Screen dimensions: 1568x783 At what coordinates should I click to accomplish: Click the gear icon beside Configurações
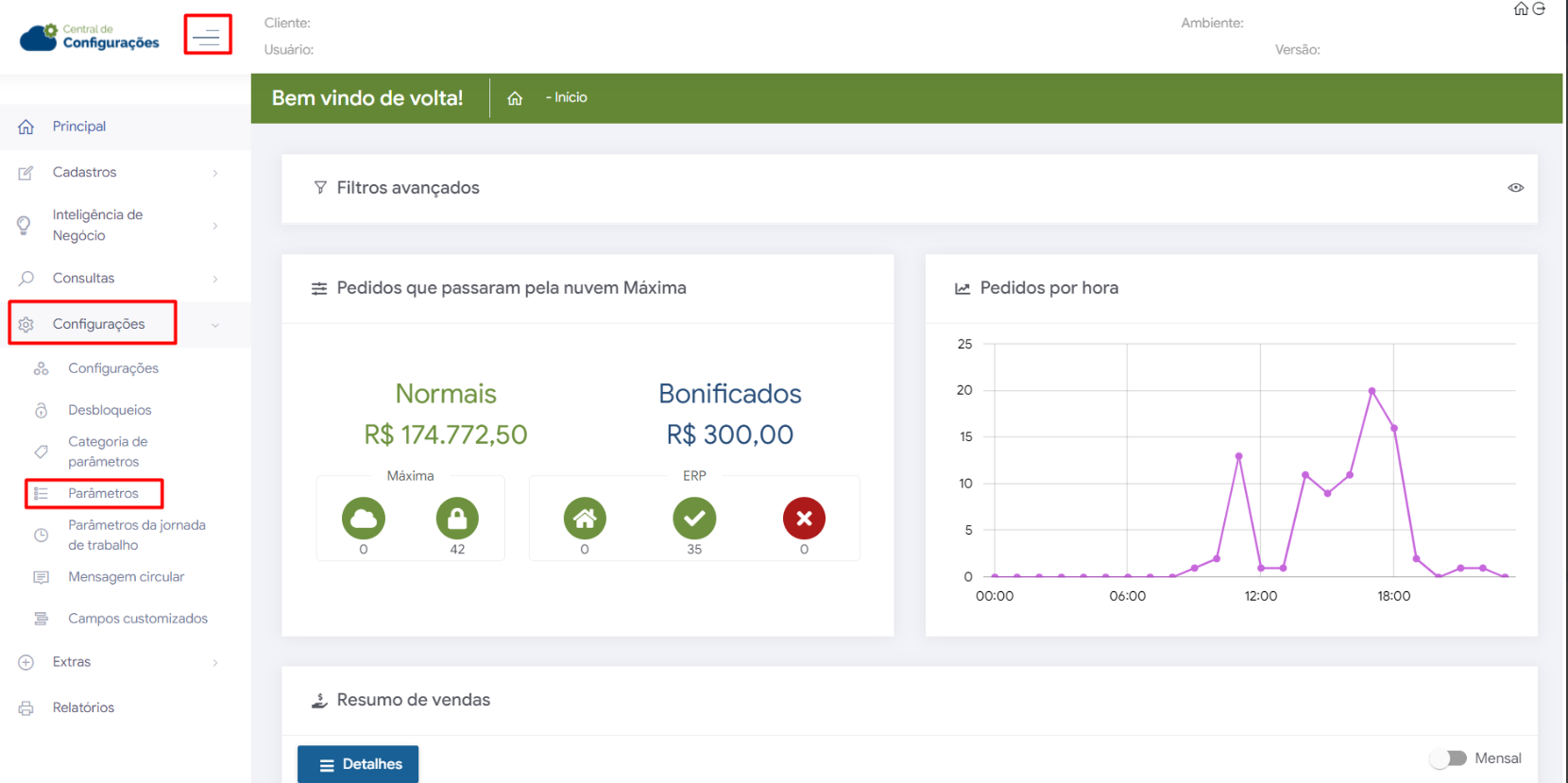pos(26,324)
